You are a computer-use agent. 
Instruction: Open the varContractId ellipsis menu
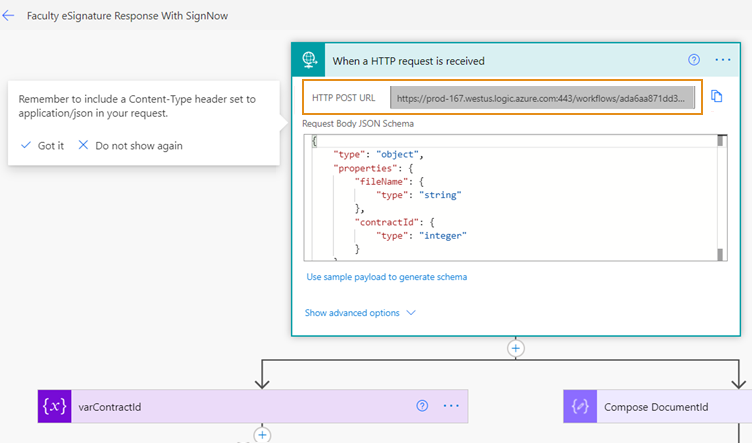[450, 406]
